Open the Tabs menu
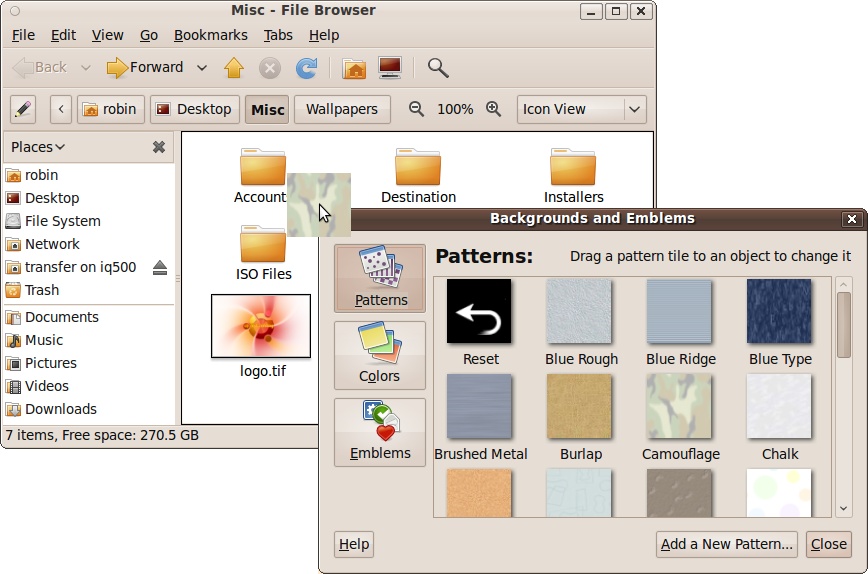The image size is (868, 574). (278, 35)
